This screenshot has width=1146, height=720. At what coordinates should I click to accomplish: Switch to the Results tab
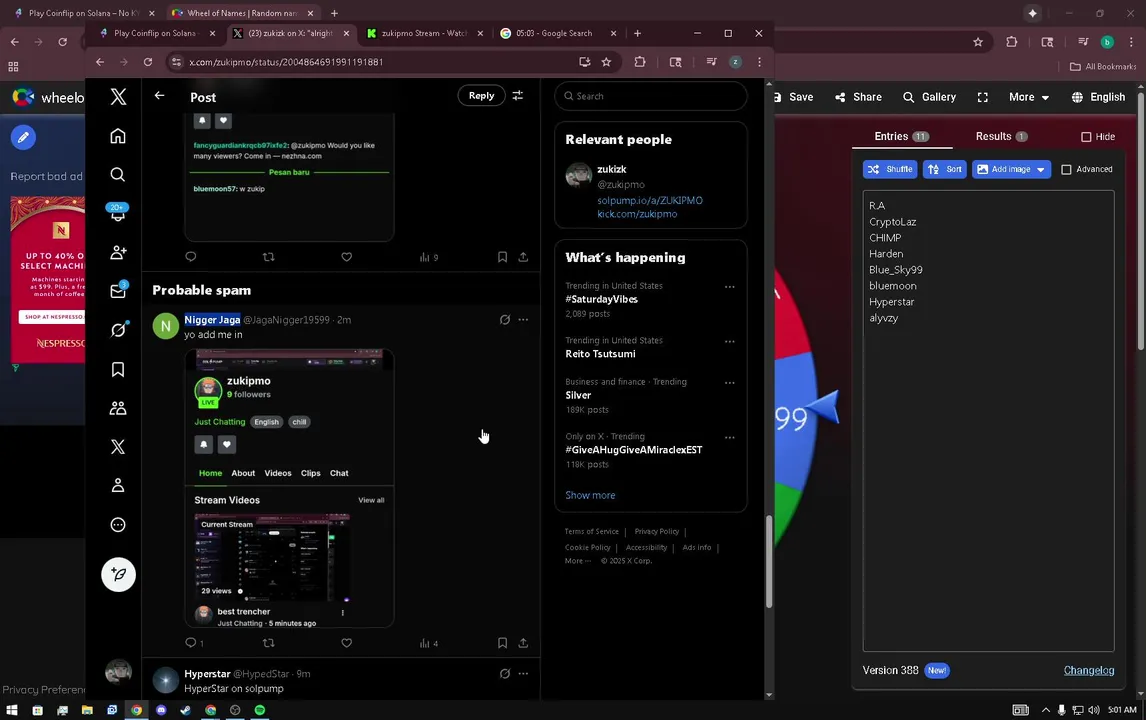1001,137
